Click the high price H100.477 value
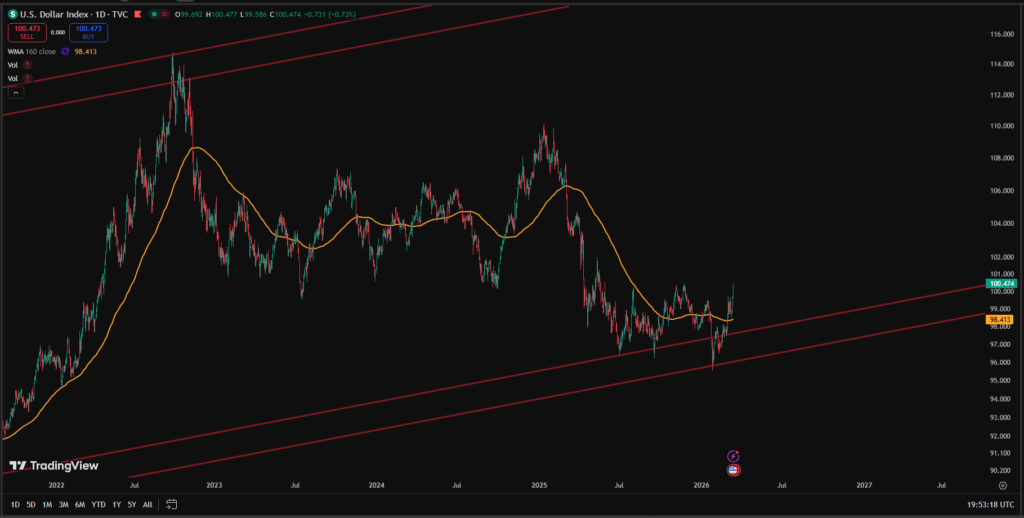Viewport: 1024px width, 518px height. pos(220,14)
